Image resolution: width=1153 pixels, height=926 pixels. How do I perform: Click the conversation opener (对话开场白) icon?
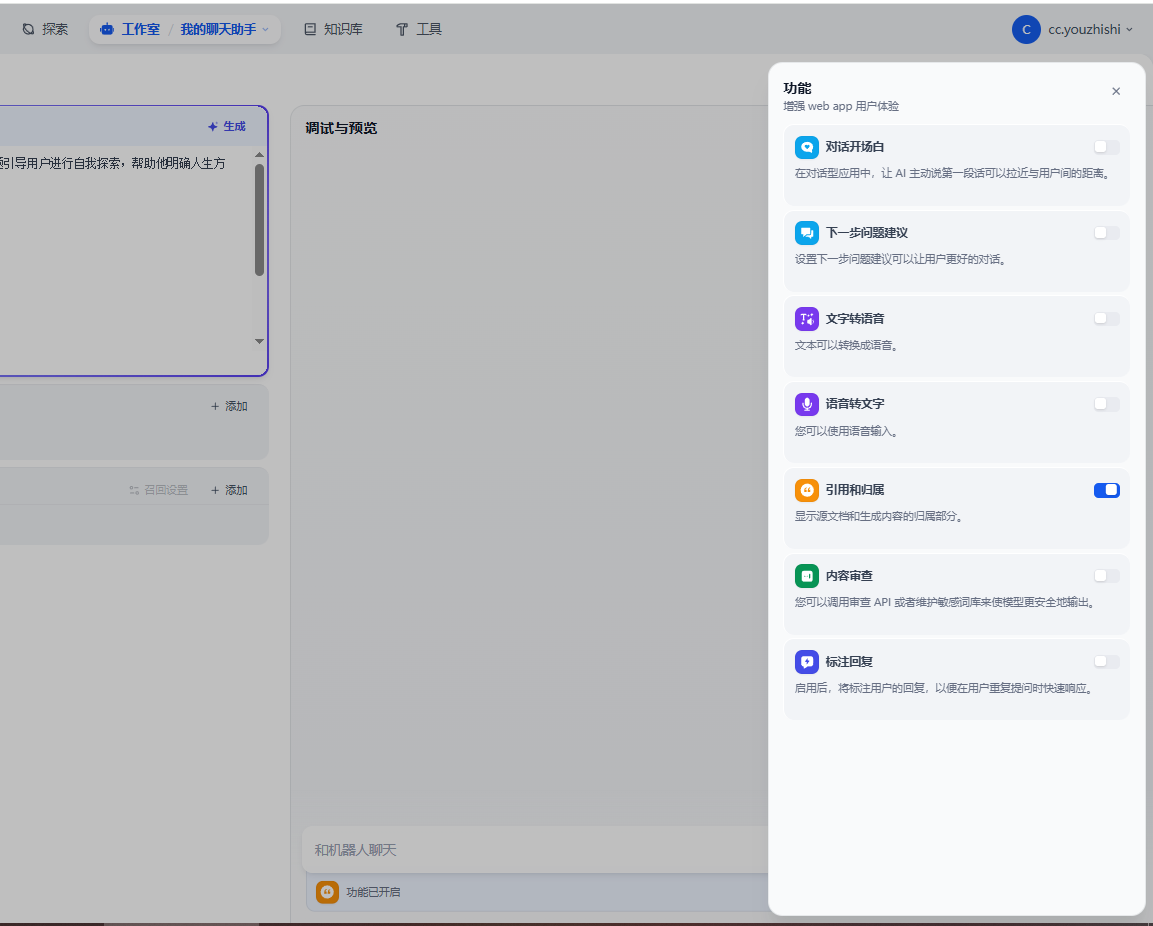(806, 147)
